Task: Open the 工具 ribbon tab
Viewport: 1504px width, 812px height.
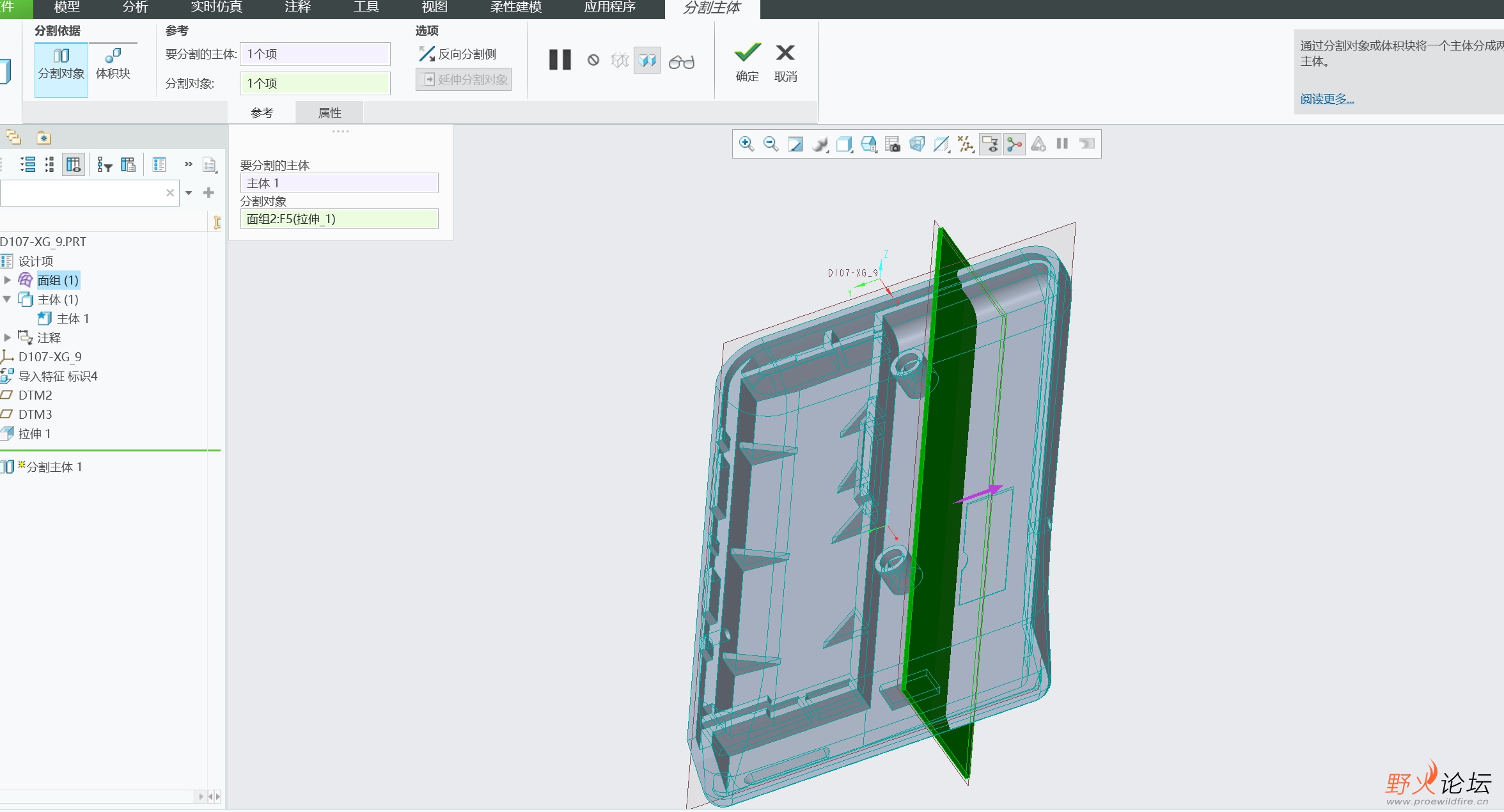Action: [x=366, y=8]
